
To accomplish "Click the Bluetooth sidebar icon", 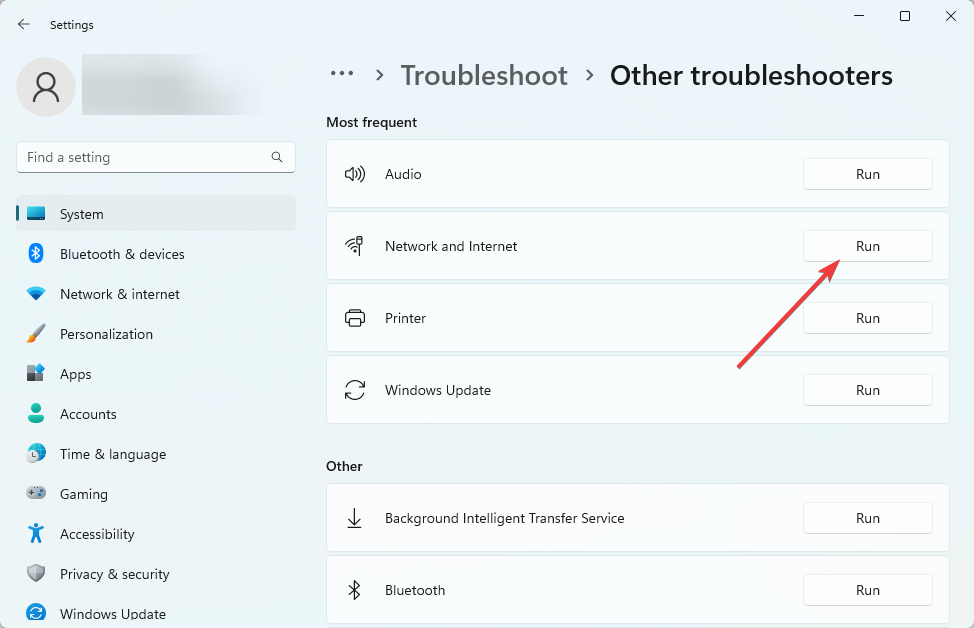I will coord(36,253).
